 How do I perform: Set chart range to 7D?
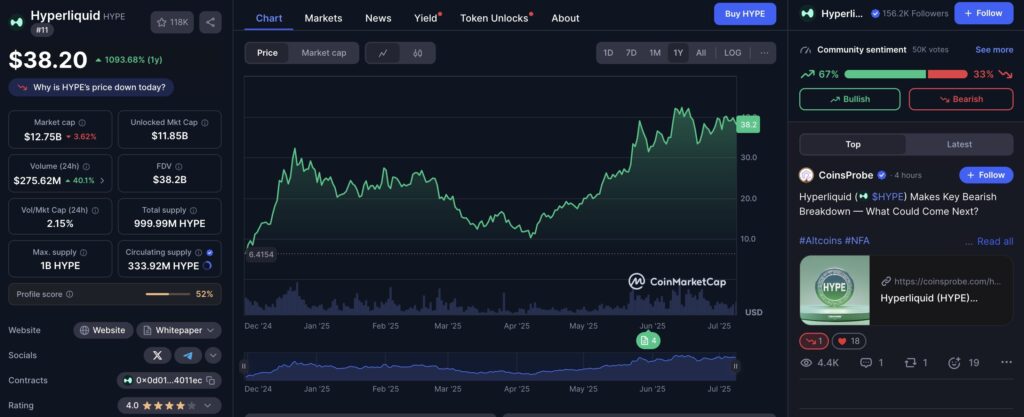(631, 53)
